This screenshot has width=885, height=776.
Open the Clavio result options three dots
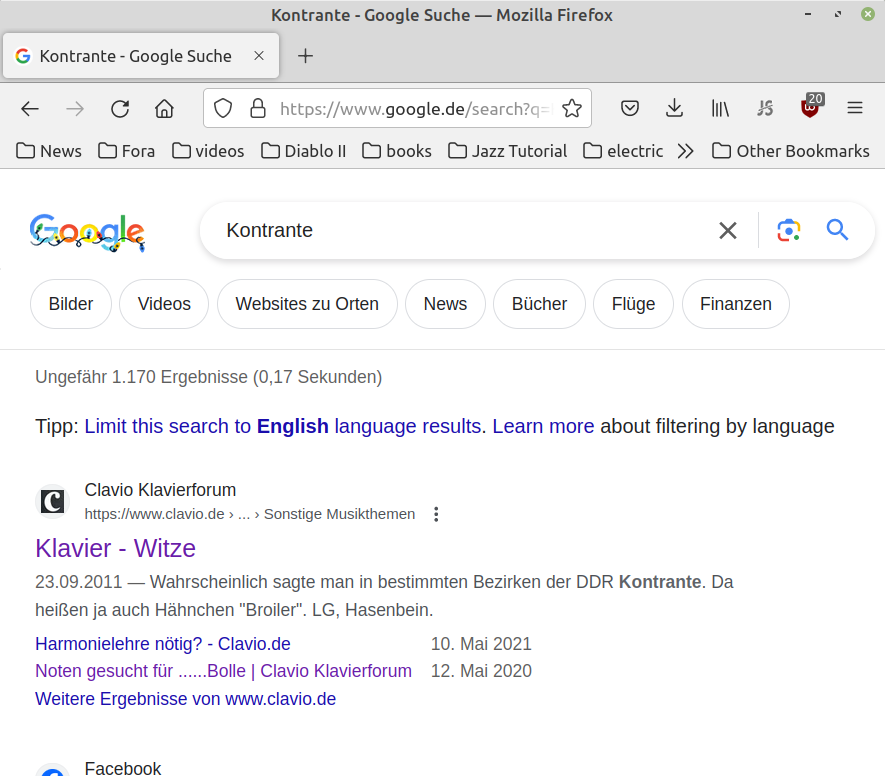click(436, 514)
